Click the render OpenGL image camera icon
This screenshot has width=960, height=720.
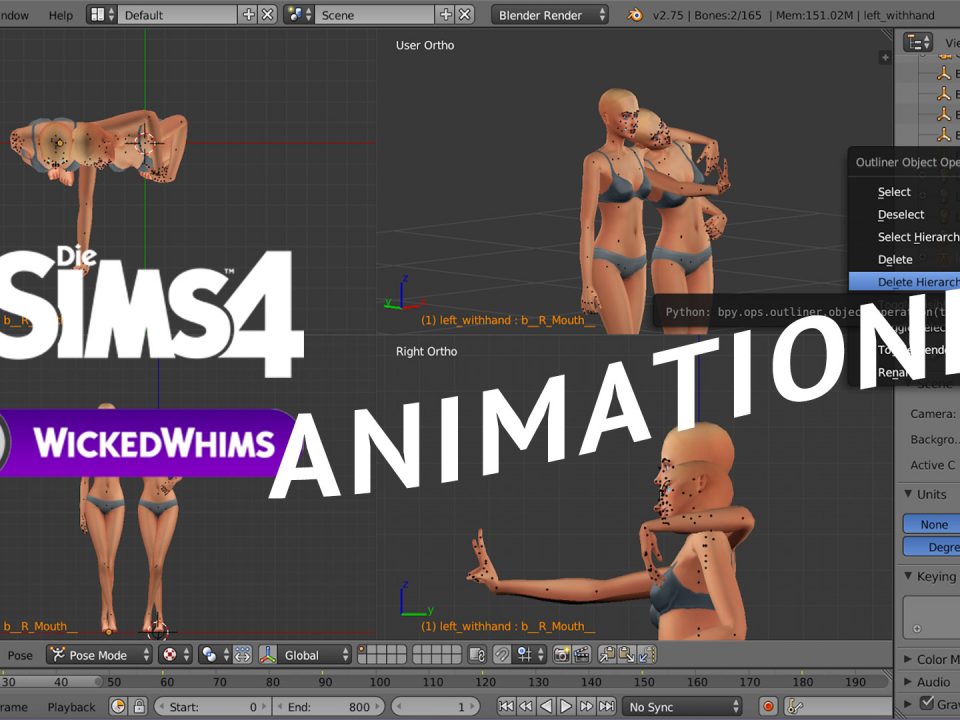561,655
